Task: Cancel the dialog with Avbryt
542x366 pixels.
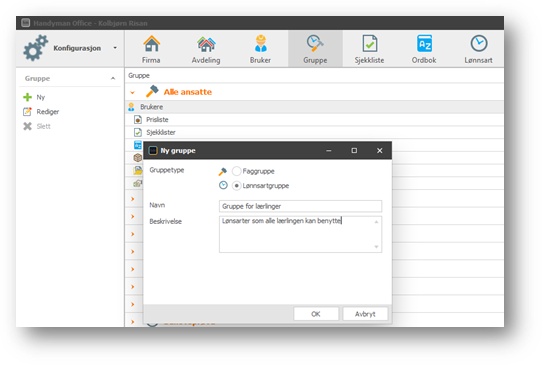Action: (365, 314)
